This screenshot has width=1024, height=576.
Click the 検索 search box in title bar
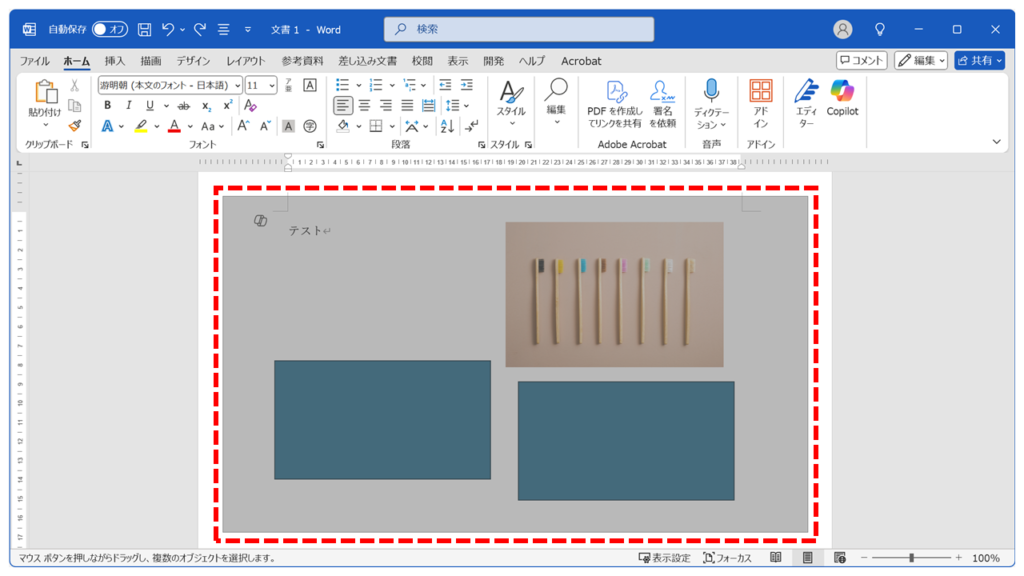coord(518,30)
